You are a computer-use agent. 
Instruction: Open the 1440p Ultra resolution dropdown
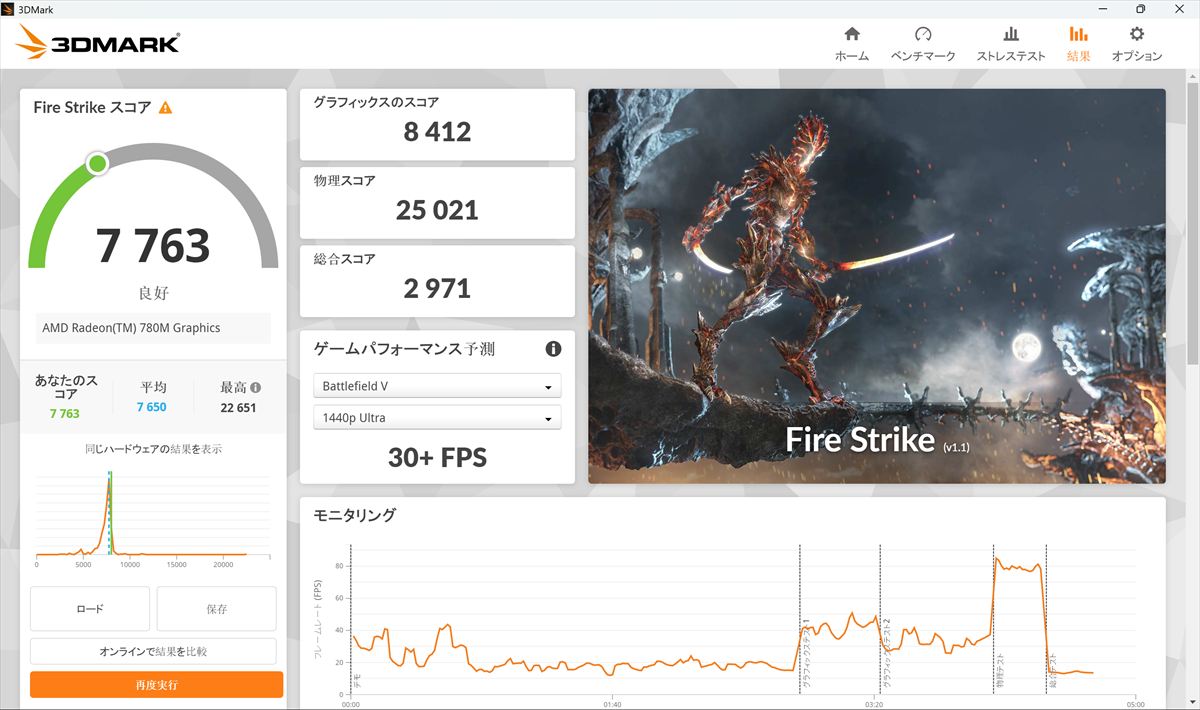[437, 418]
